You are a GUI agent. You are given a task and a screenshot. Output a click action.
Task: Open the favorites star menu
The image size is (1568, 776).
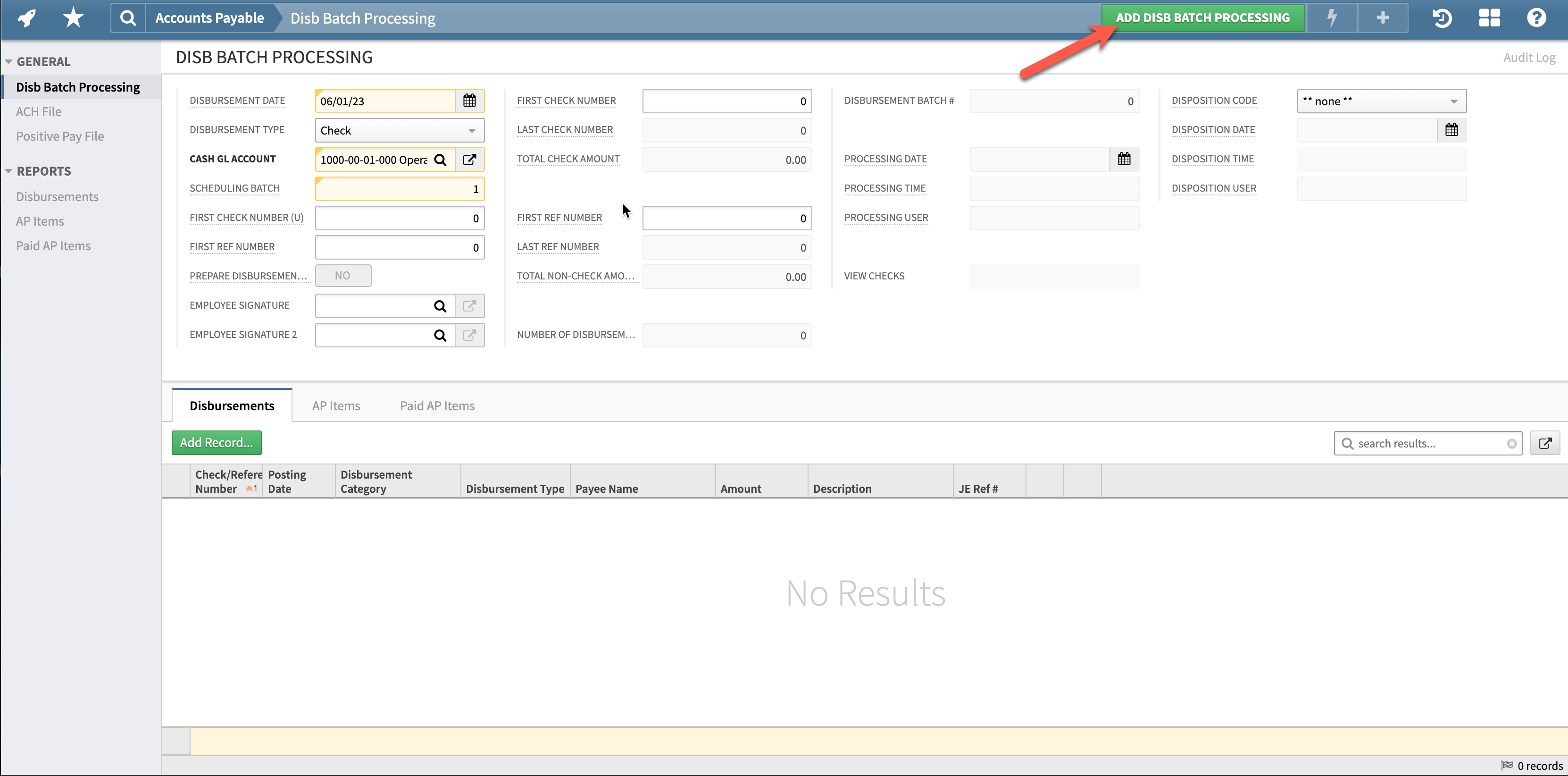coord(73,17)
